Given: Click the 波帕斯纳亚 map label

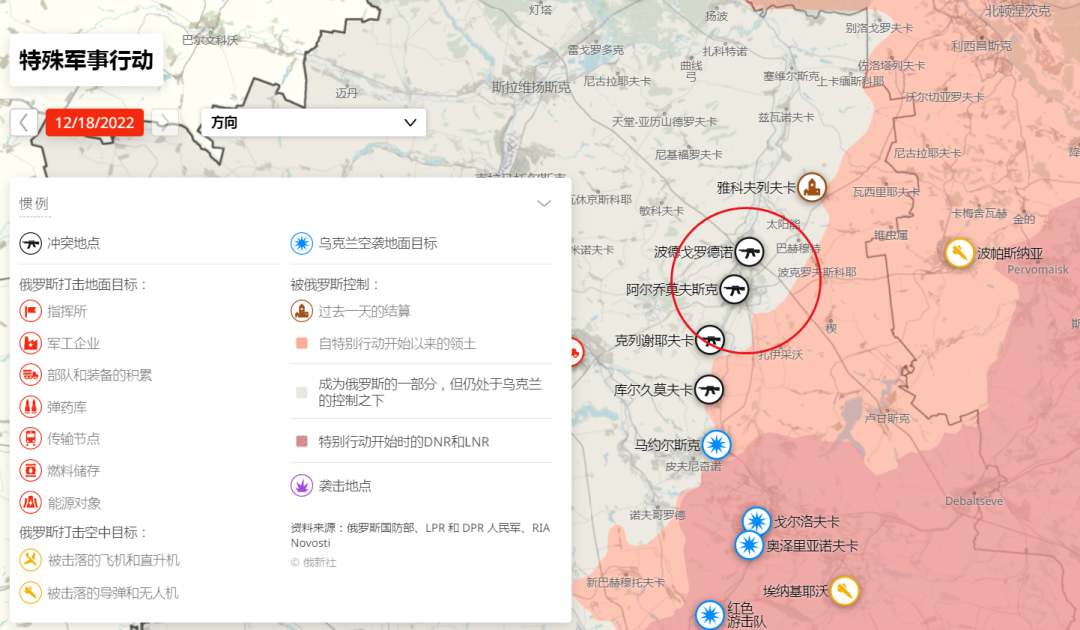Looking at the screenshot, I should point(1010,253).
